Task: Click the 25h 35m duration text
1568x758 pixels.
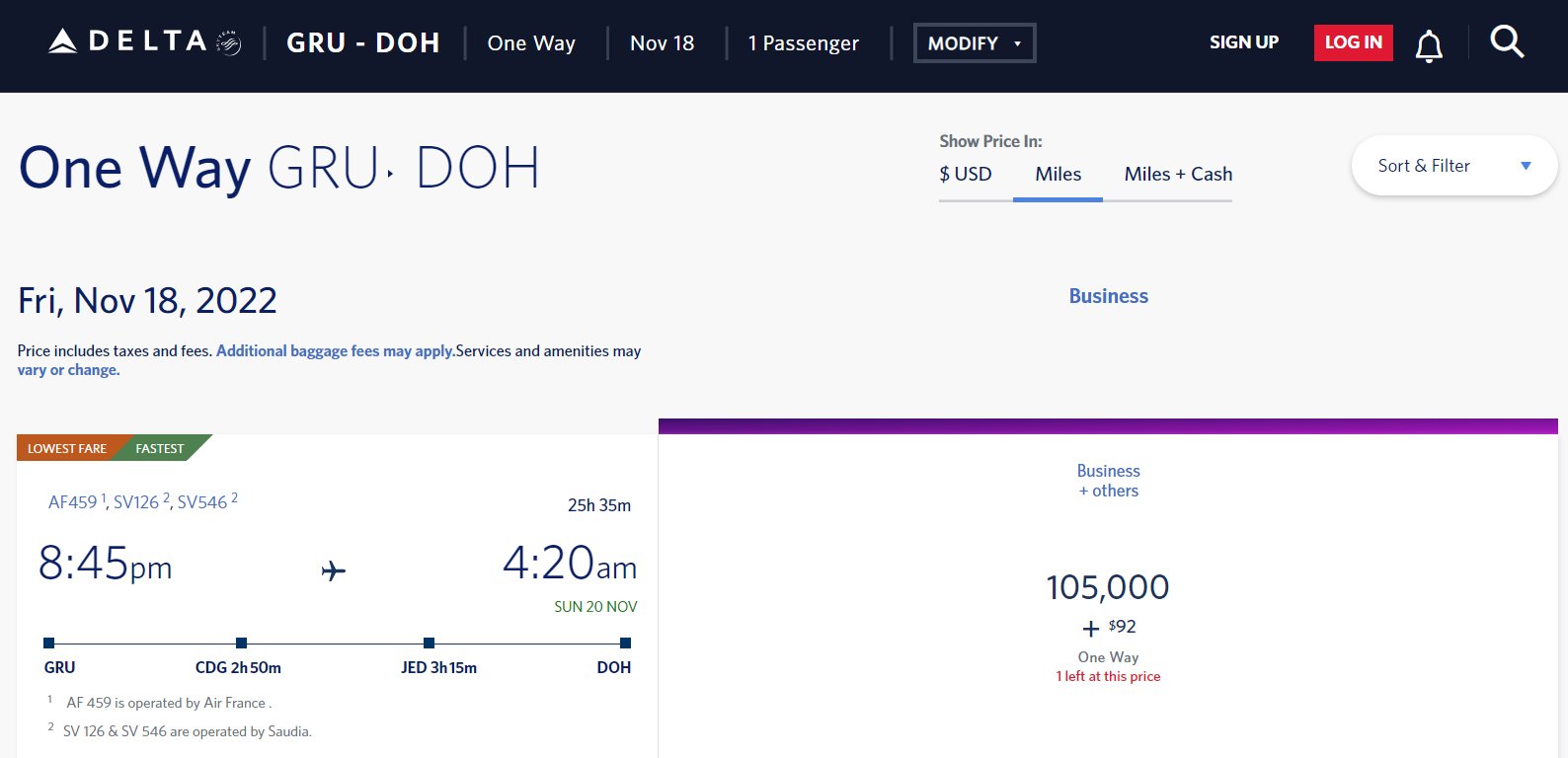Action: [599, 505]
